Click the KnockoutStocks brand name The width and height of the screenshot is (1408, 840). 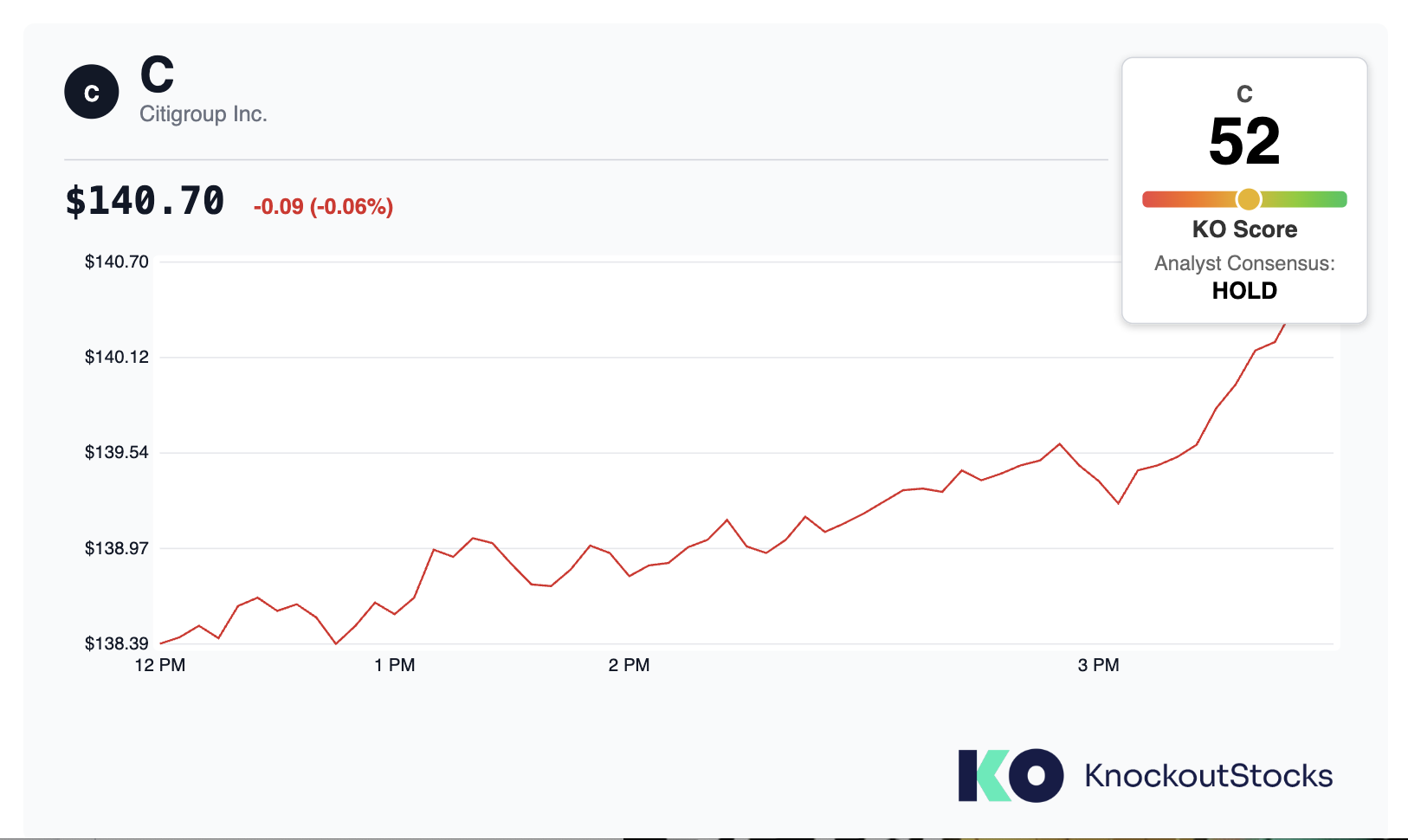click(x=1208, y=776)
